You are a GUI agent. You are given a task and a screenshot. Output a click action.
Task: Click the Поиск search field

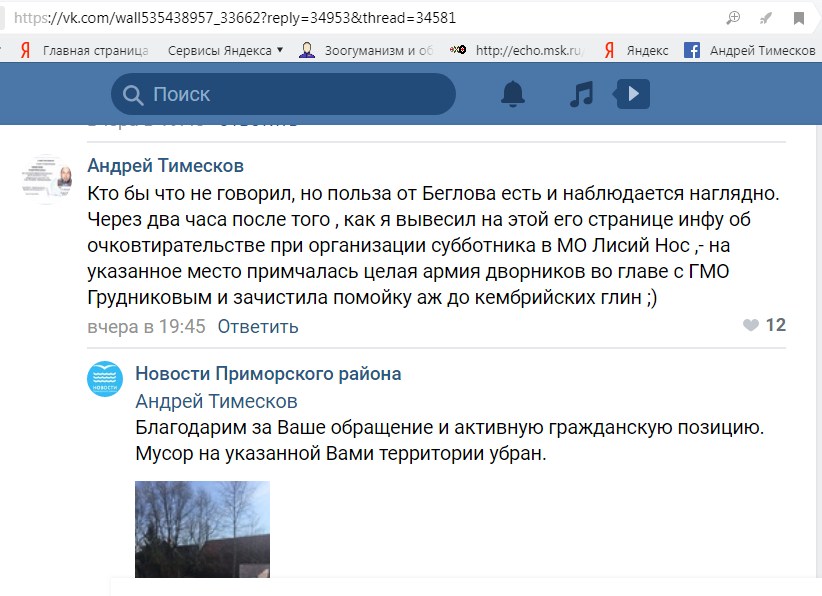[290, 95]
